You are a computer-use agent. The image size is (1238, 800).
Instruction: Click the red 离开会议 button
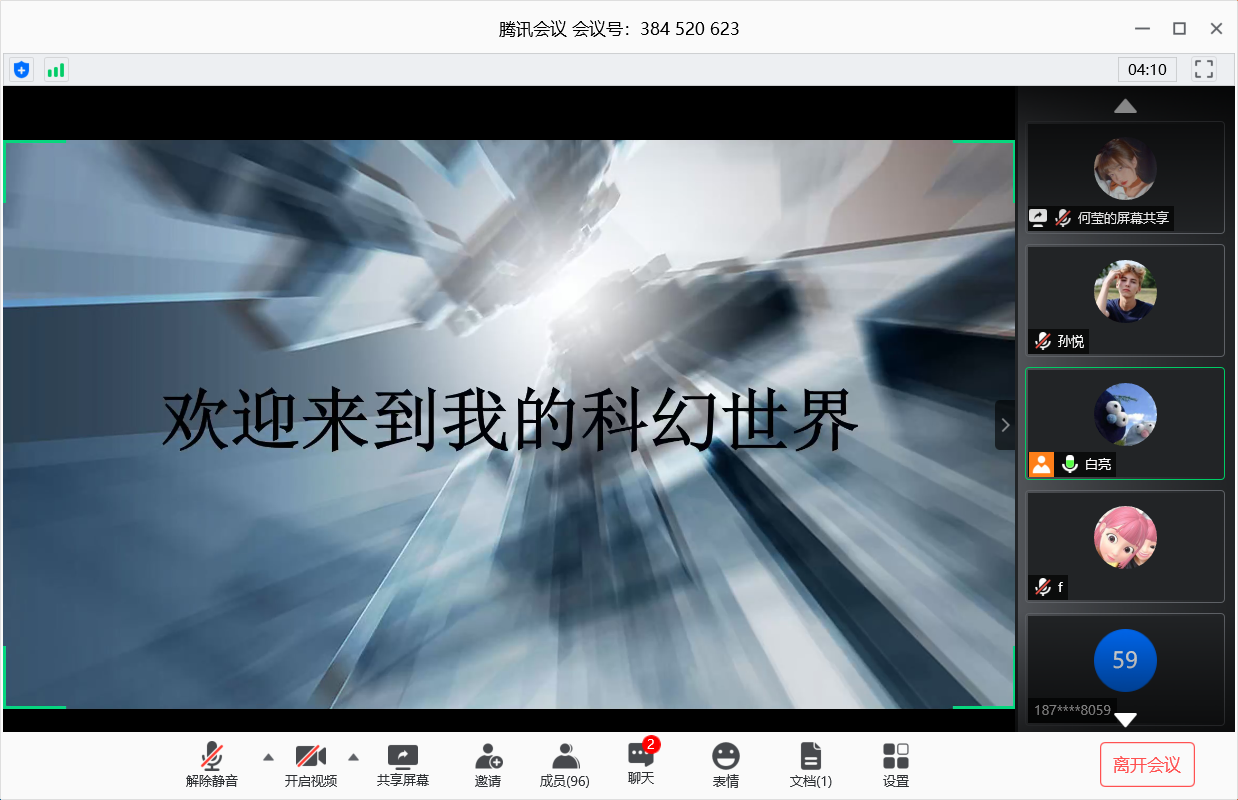click(1147, 765)
